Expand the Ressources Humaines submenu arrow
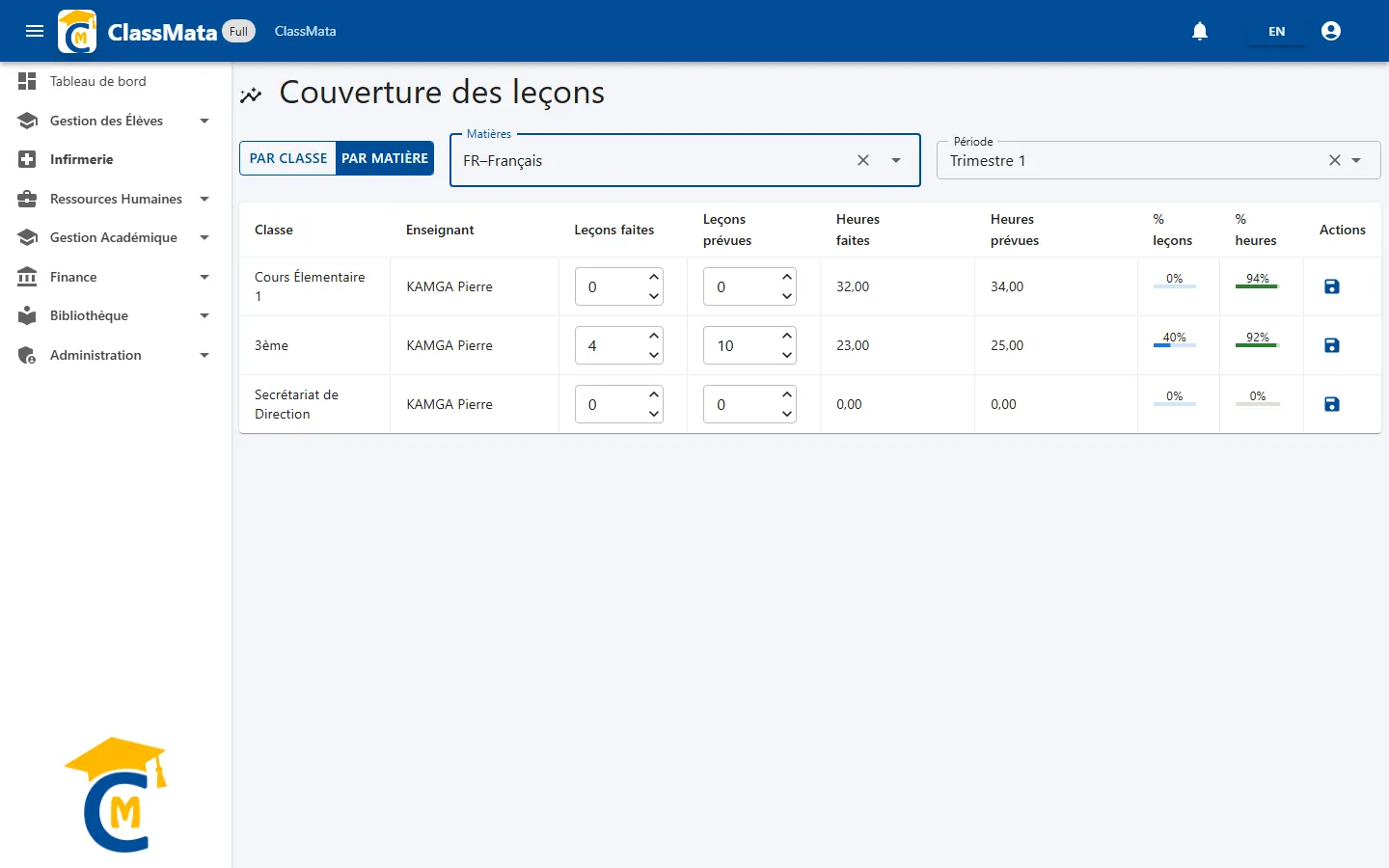Viewport: 1389px width, 868px height. click(204, 199)
